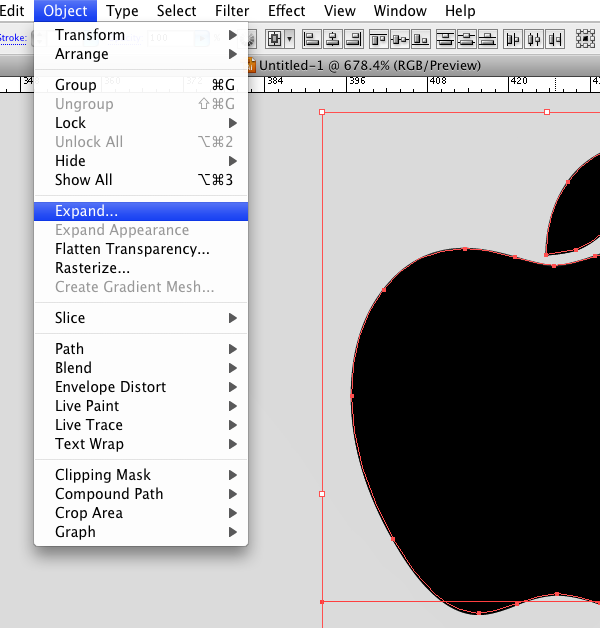Click Vertical Align Bottom icon
Screen dimensions: 600x628
click(421, 39)
